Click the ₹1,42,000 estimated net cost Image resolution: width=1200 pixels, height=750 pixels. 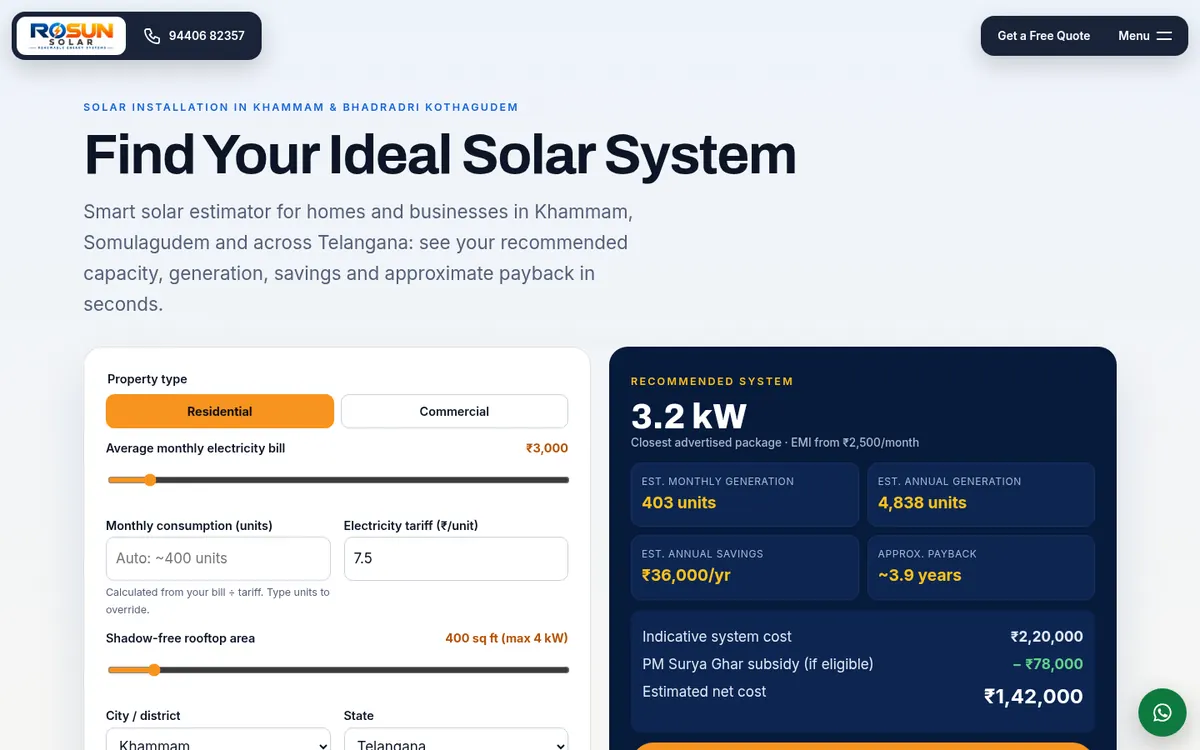pos(1034,697)
